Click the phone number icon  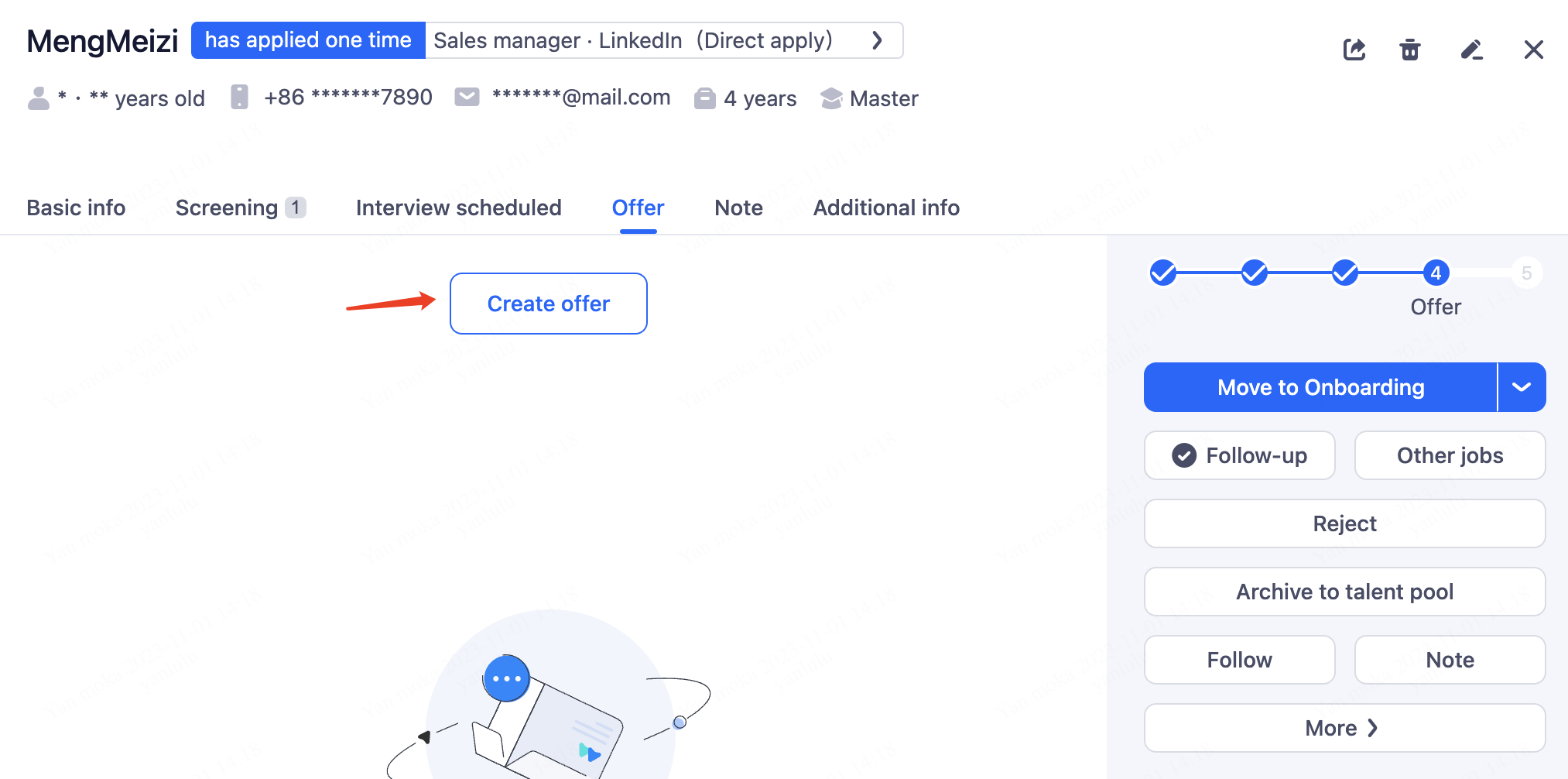pos(240,98)
